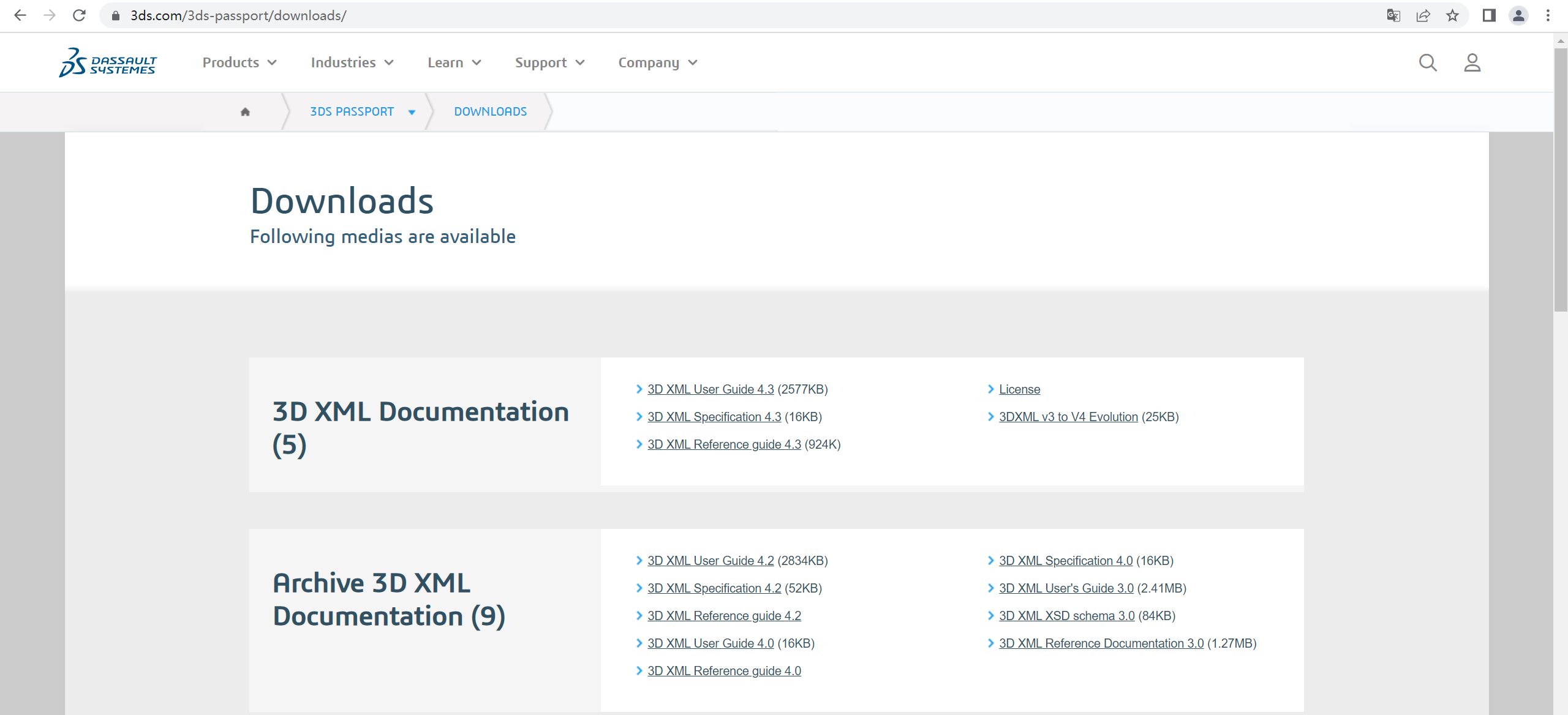This screenshot has height=715, width=1568.
Task: Click the Dassault Systèmes logo
Action: (108, 62)
